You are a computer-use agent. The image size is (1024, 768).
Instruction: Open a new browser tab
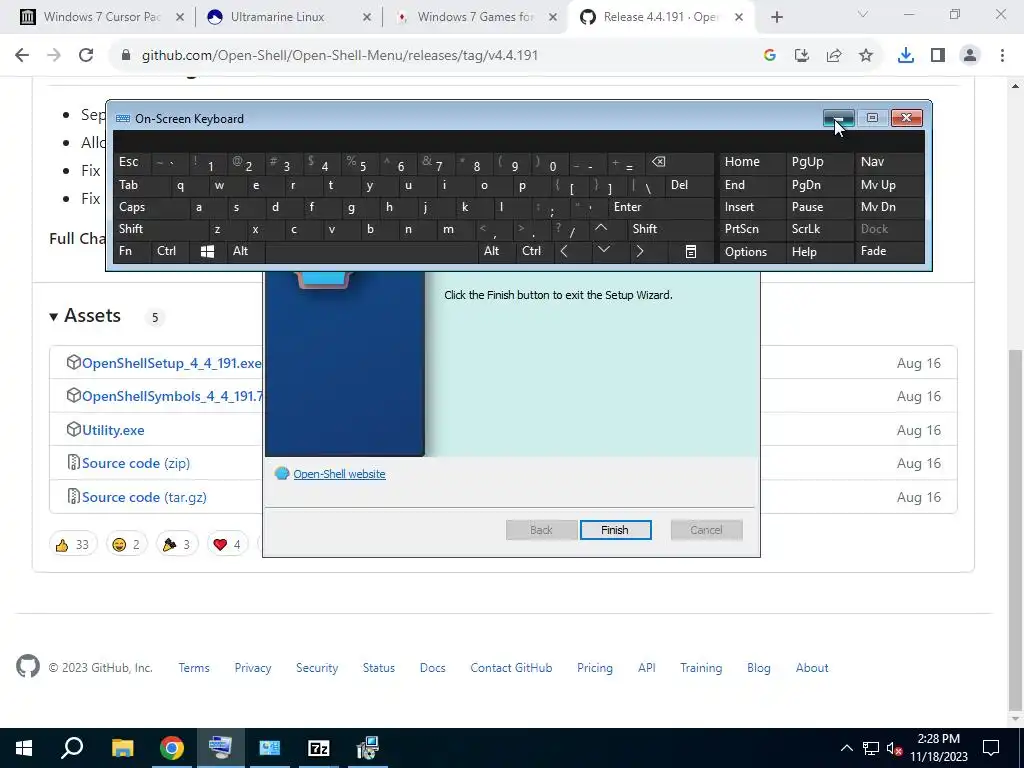coord(776,18)
